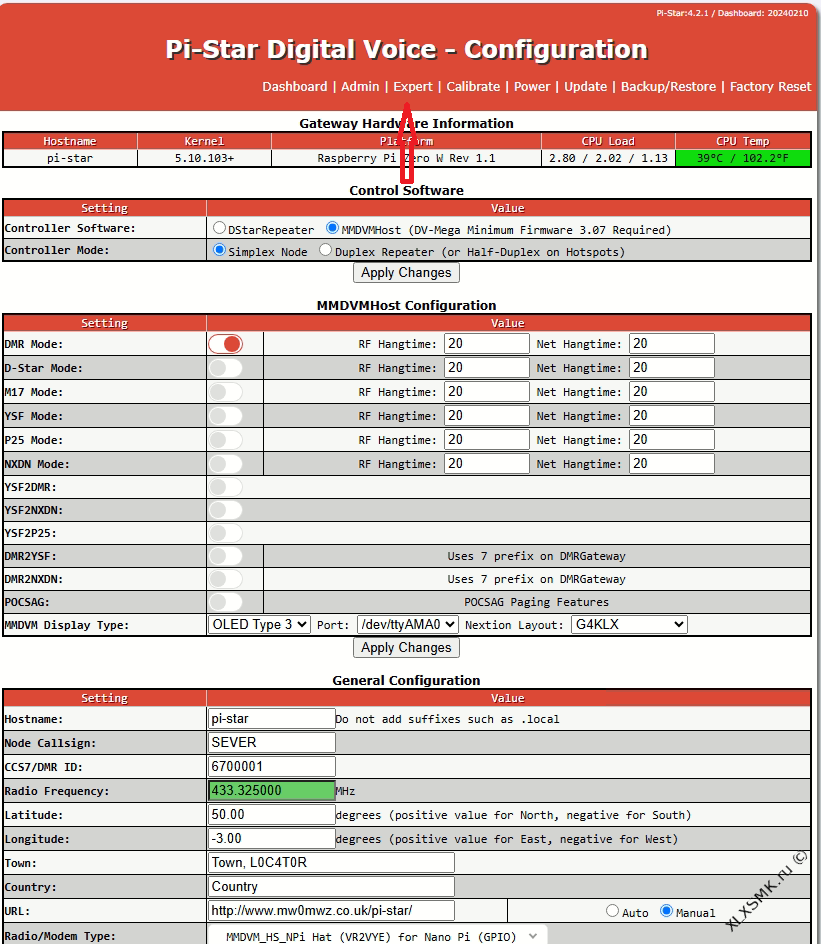The height and width of the screenshot is (944, 821).
Task: Open MMDVM Display Type dropdown
Action: pos(259,624)
